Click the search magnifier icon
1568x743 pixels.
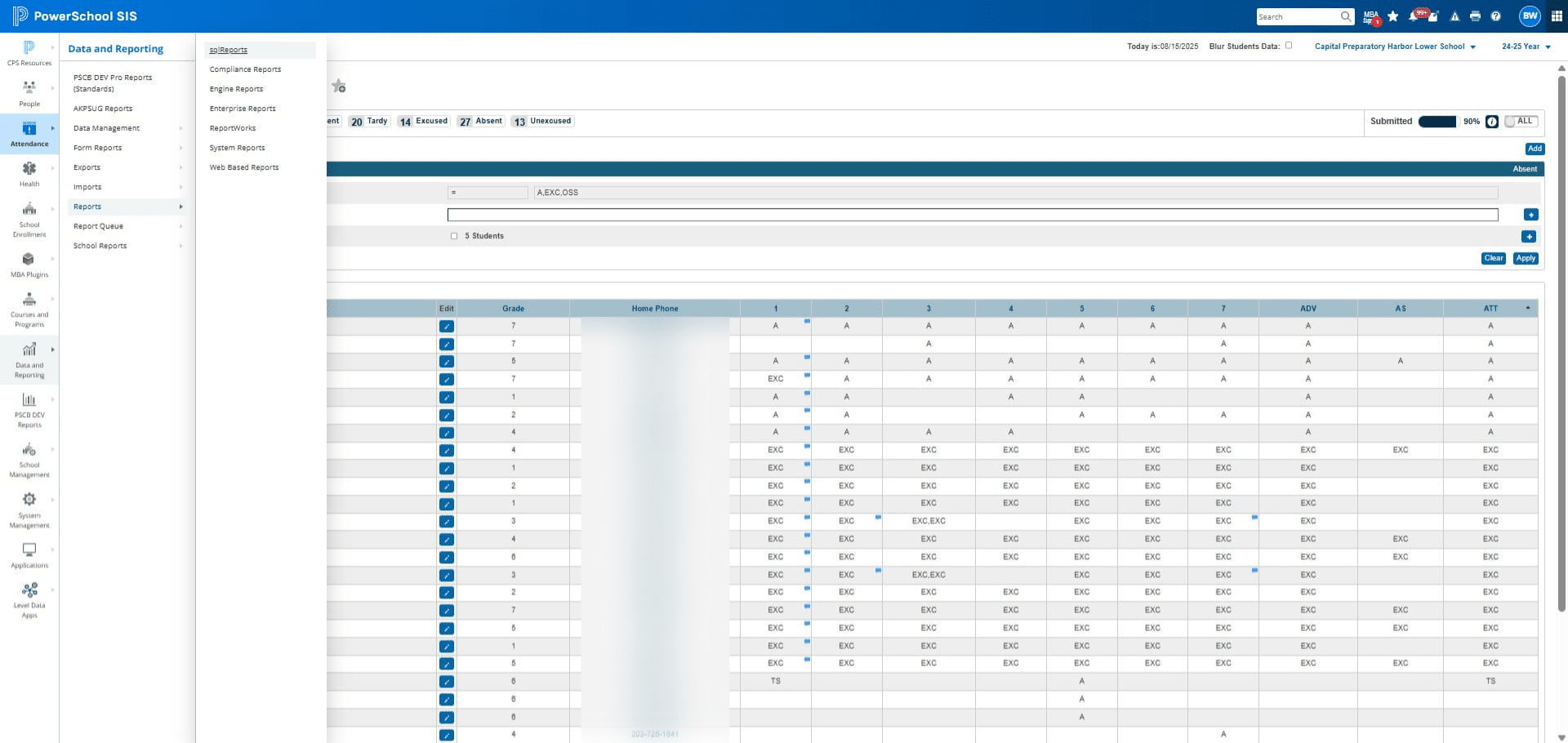1345,16
